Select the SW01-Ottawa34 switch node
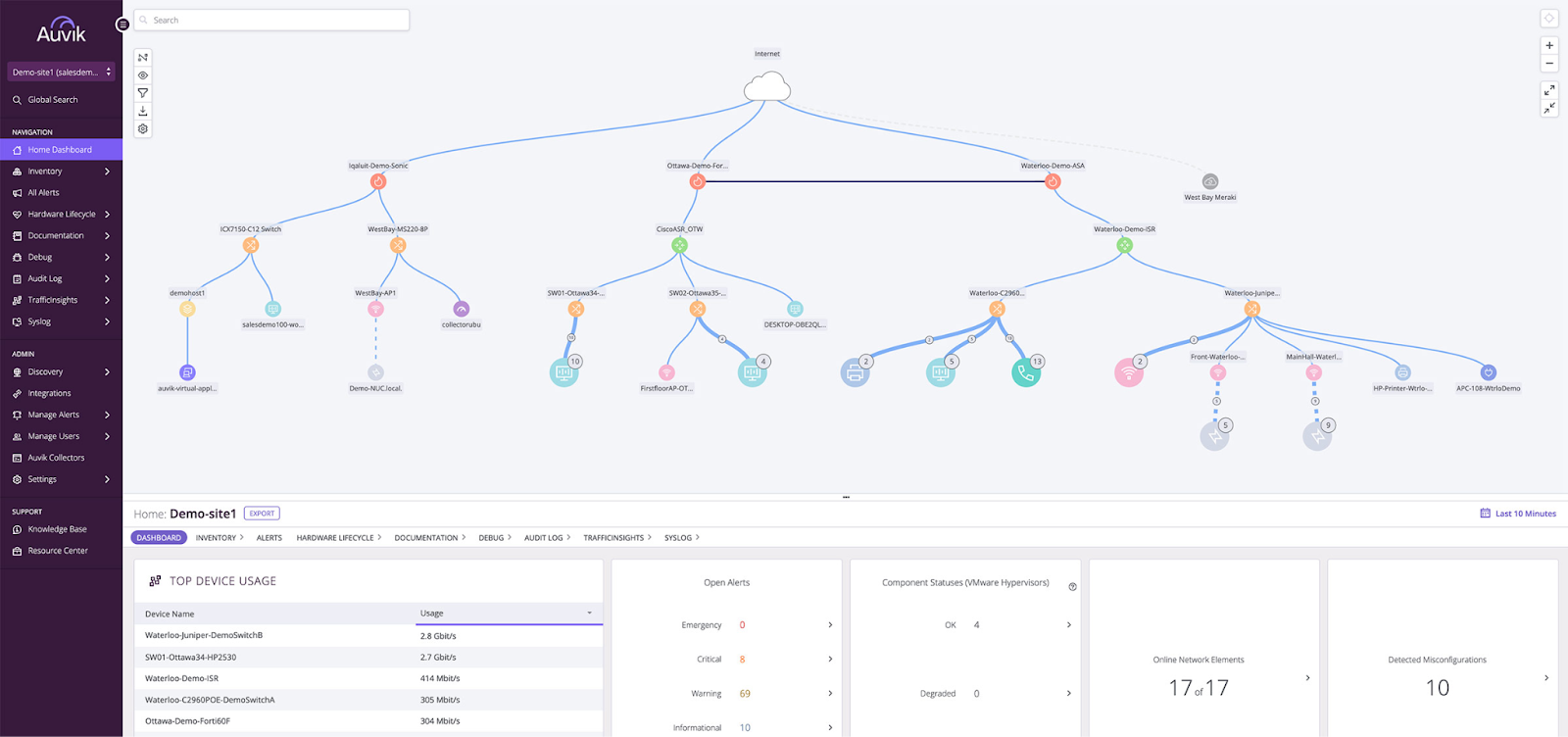Viewport: 1568px width, 737px height. click(x=576, y=309)
